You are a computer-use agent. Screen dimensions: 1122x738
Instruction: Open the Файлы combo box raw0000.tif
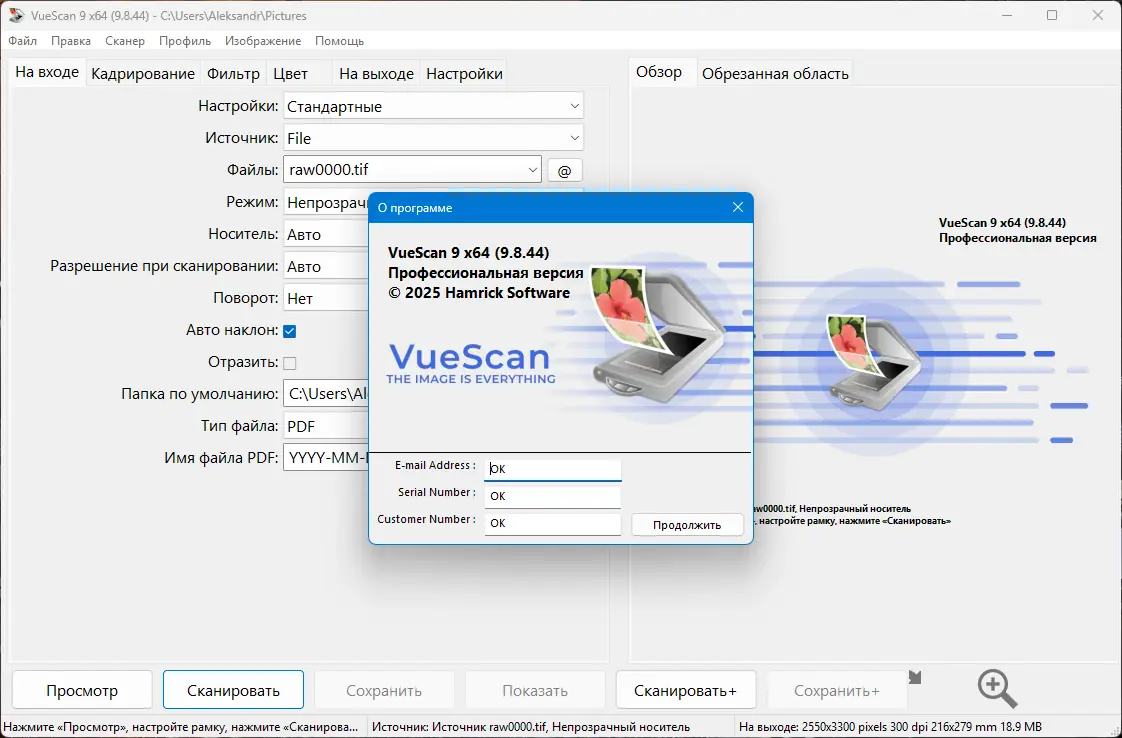coord(412,170)
